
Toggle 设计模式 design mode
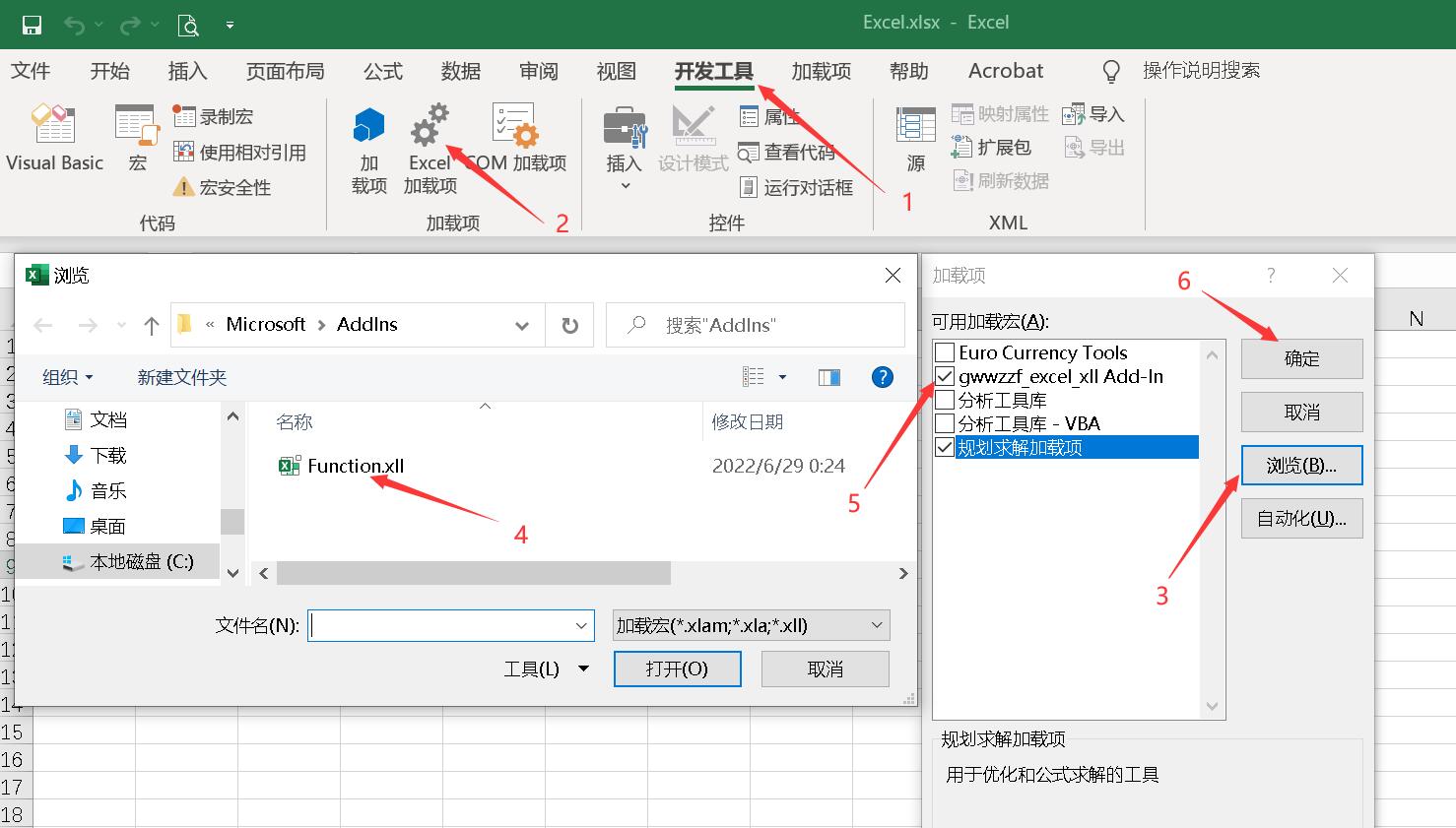694,139
